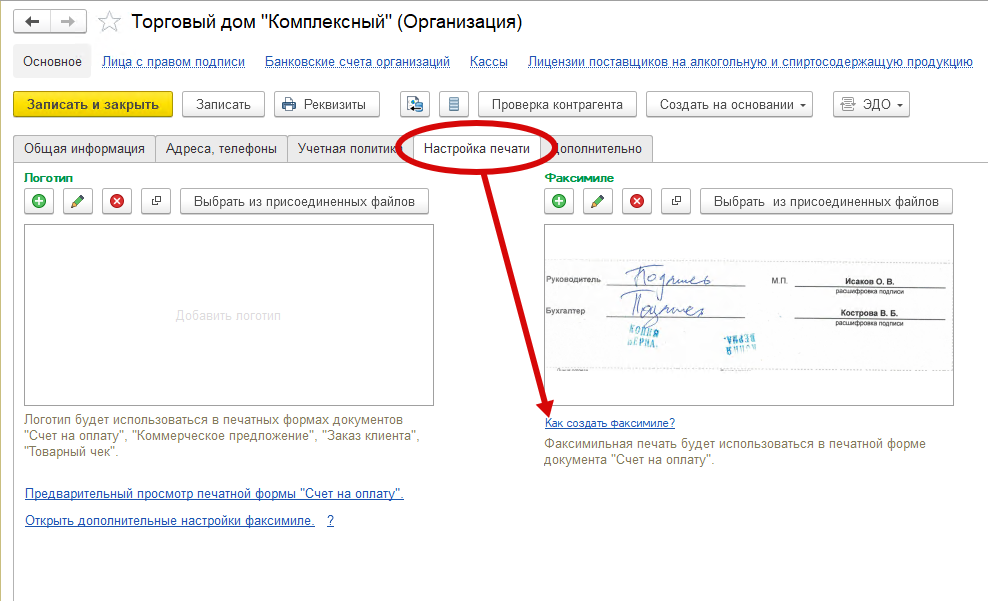Add a new facsimile with the green plus

pos(559,200)
